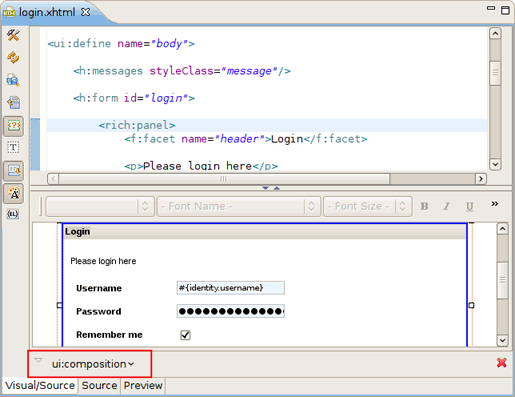This screenshot has height=397, width=515.
Task: Click visual pane scroll up arrow
Action: tap(503, 229)
